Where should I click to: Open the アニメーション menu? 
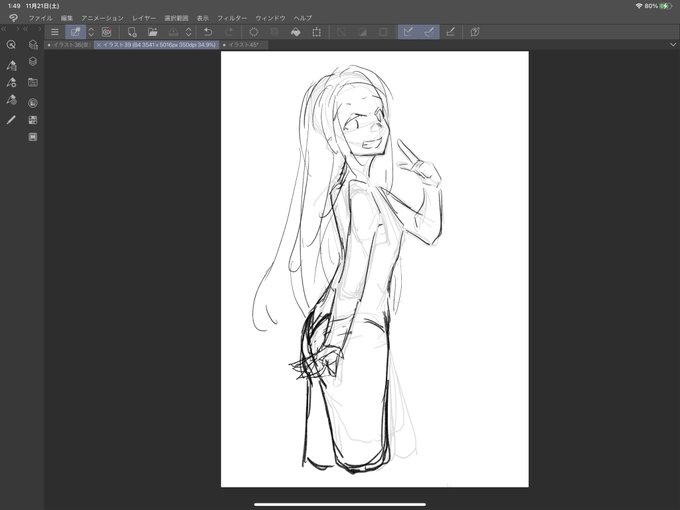coord(102,18)
